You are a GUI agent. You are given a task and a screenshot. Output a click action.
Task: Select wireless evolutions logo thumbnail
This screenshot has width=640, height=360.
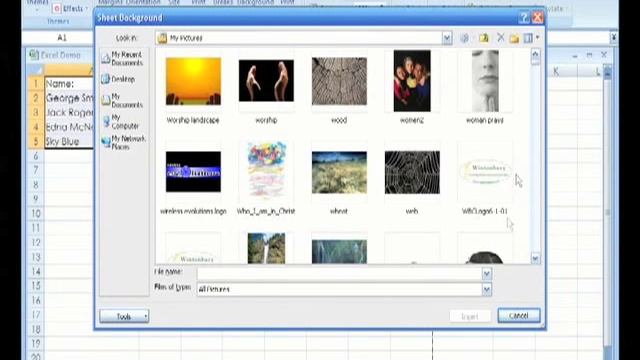tap(193, 172)
